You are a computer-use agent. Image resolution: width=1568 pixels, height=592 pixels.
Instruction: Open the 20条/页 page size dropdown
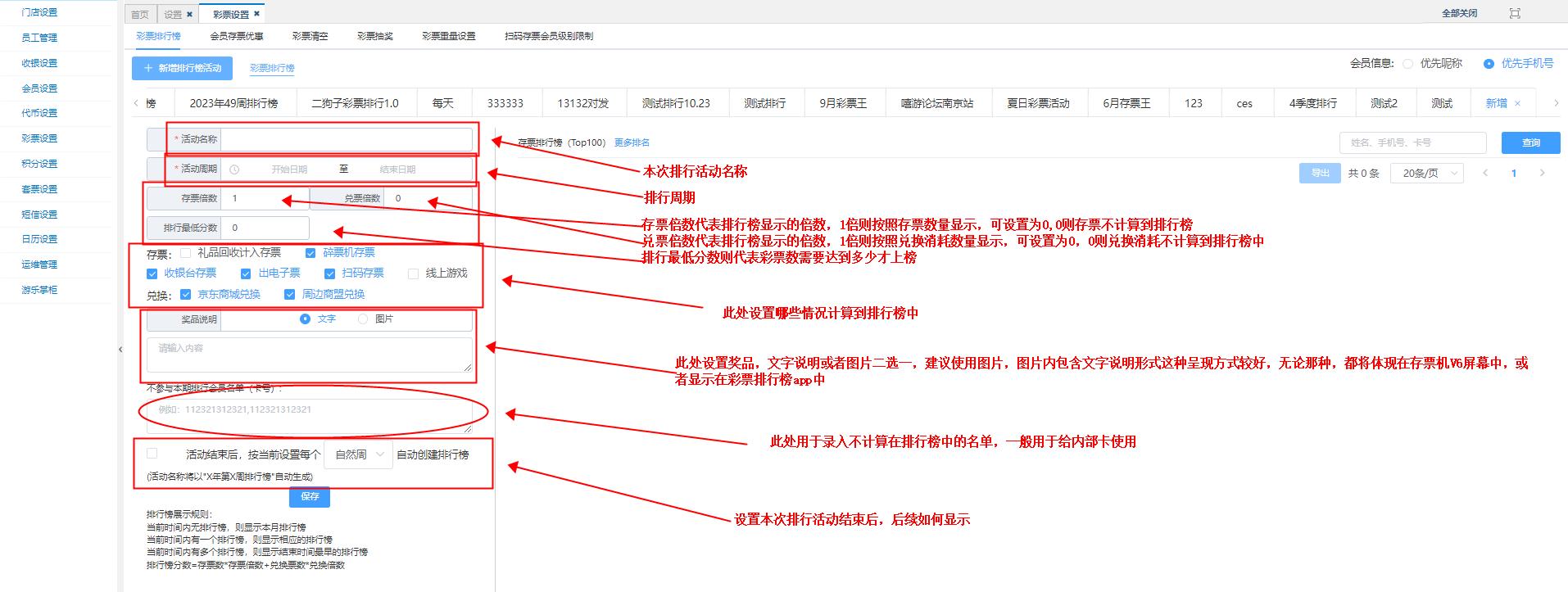[x=1427, y=173]
